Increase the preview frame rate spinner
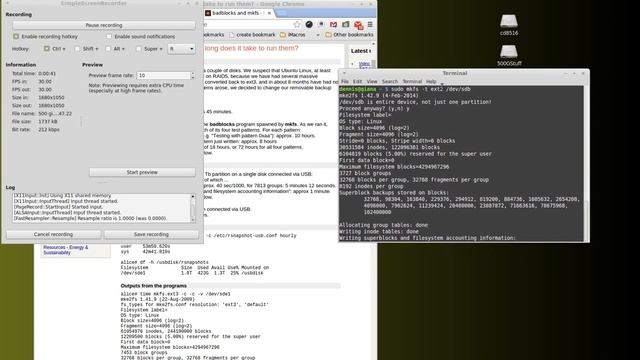640x360 pixels. point(193,73)
